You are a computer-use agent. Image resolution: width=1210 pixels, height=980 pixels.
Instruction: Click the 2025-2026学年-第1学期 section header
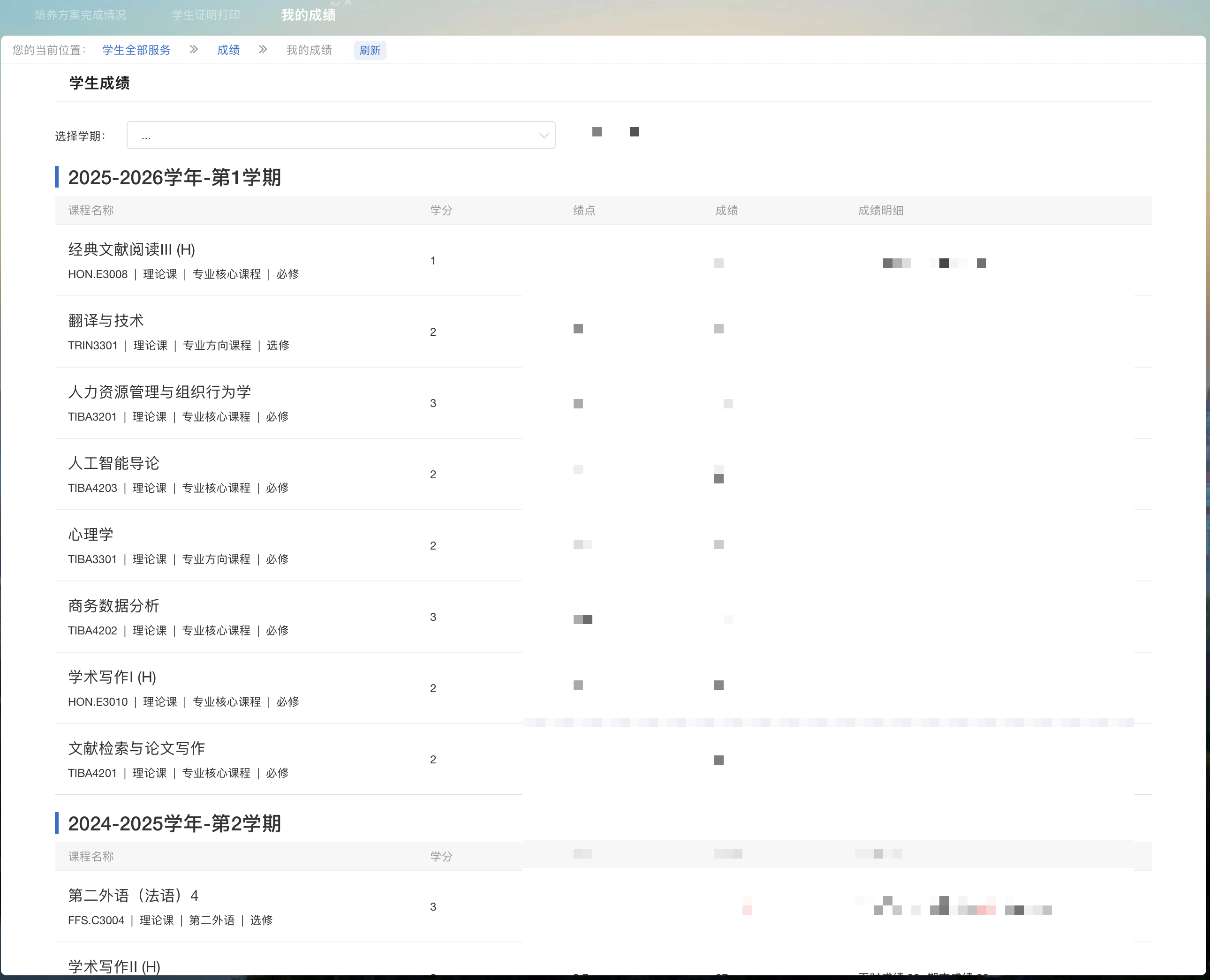pyautogui.click(x=175, y=178)
